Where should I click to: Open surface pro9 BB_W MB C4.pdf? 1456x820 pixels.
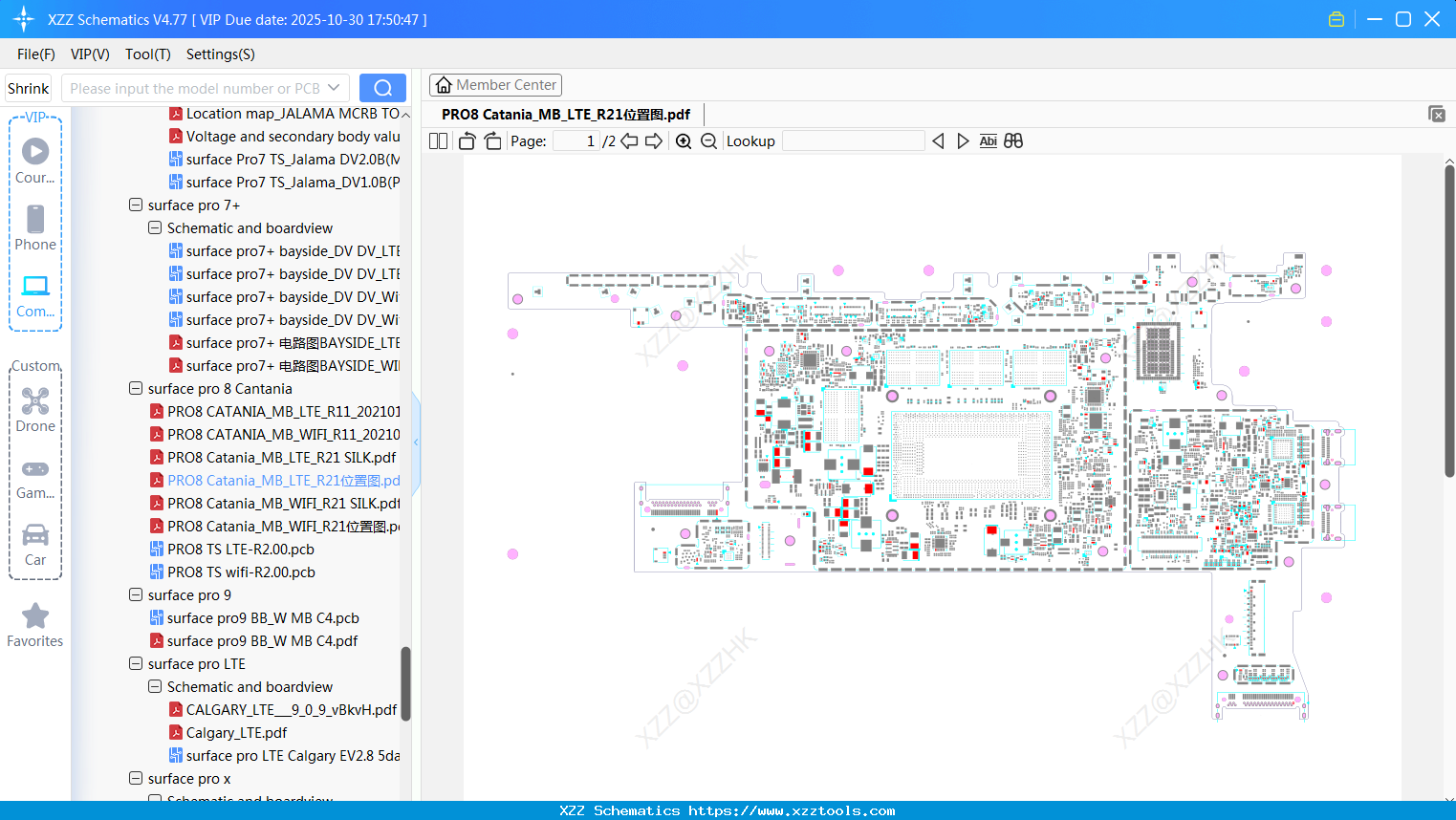click(x=263, y=640)
